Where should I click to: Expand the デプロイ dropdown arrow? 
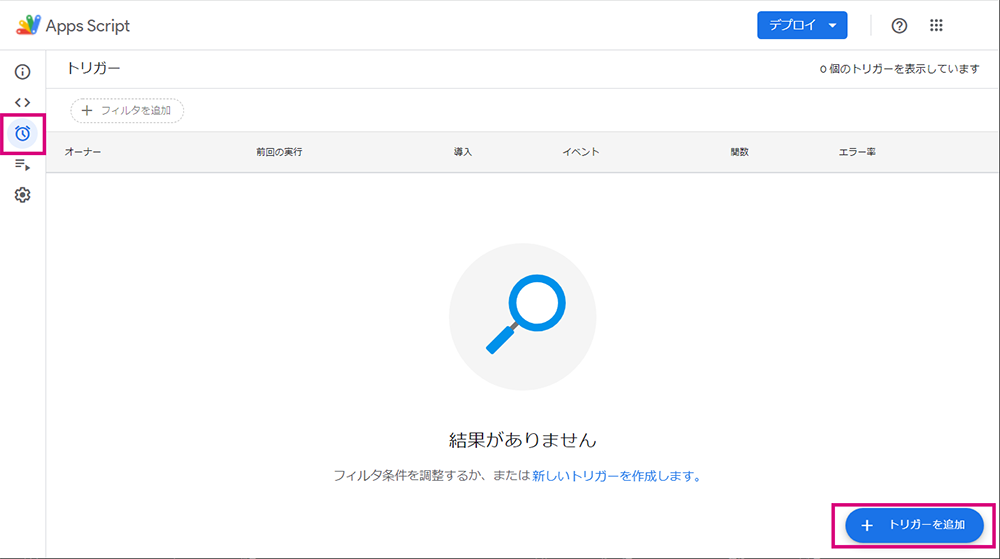click(832, 25)
